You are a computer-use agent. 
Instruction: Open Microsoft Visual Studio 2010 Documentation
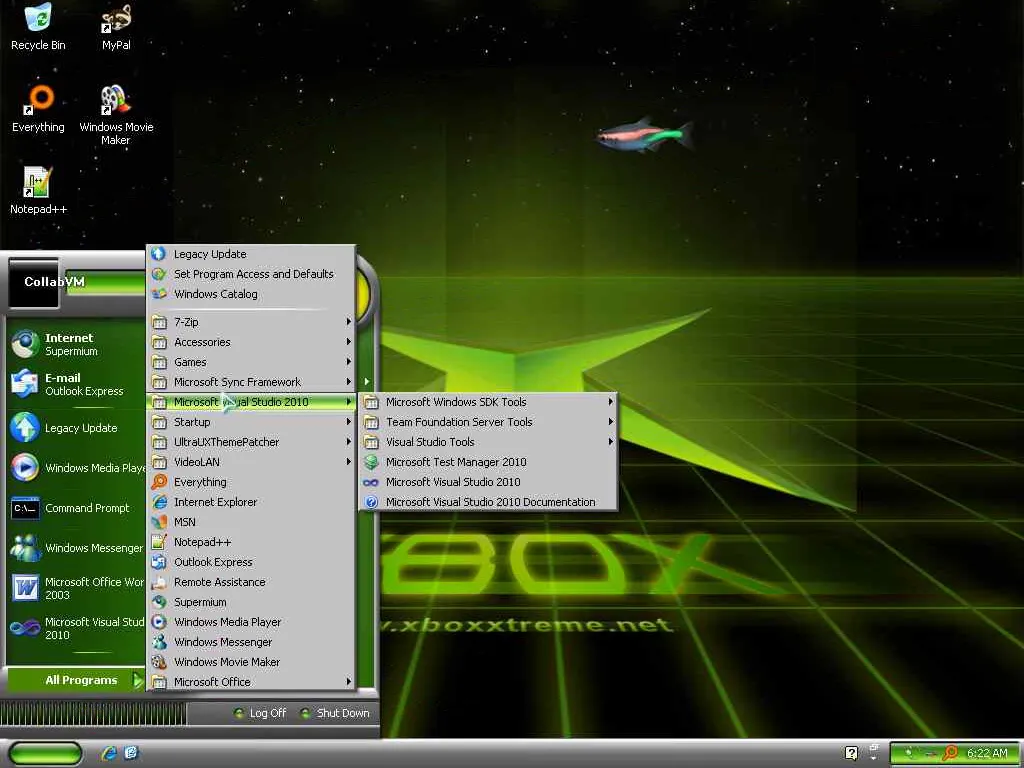coord(488,502)
